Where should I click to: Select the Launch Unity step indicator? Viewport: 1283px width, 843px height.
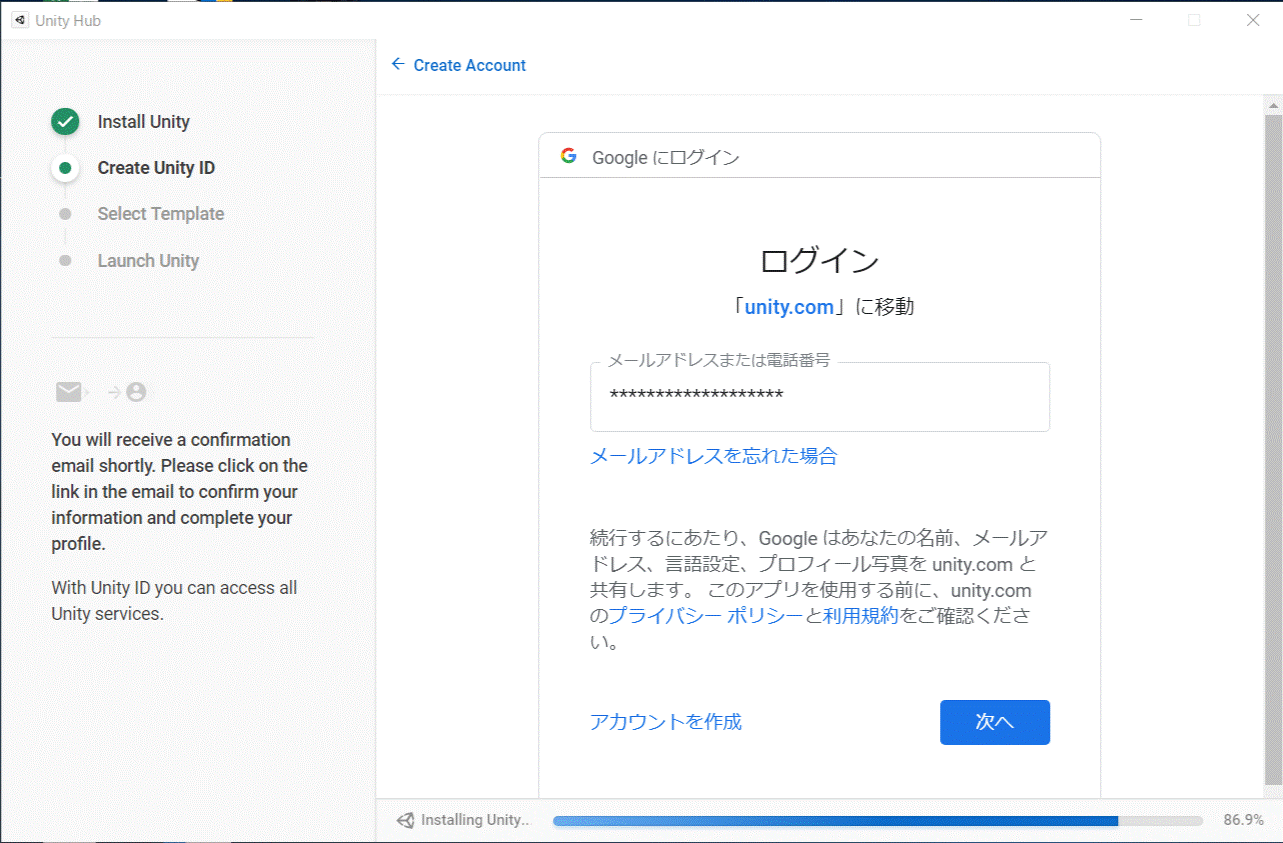coord(64,260)
